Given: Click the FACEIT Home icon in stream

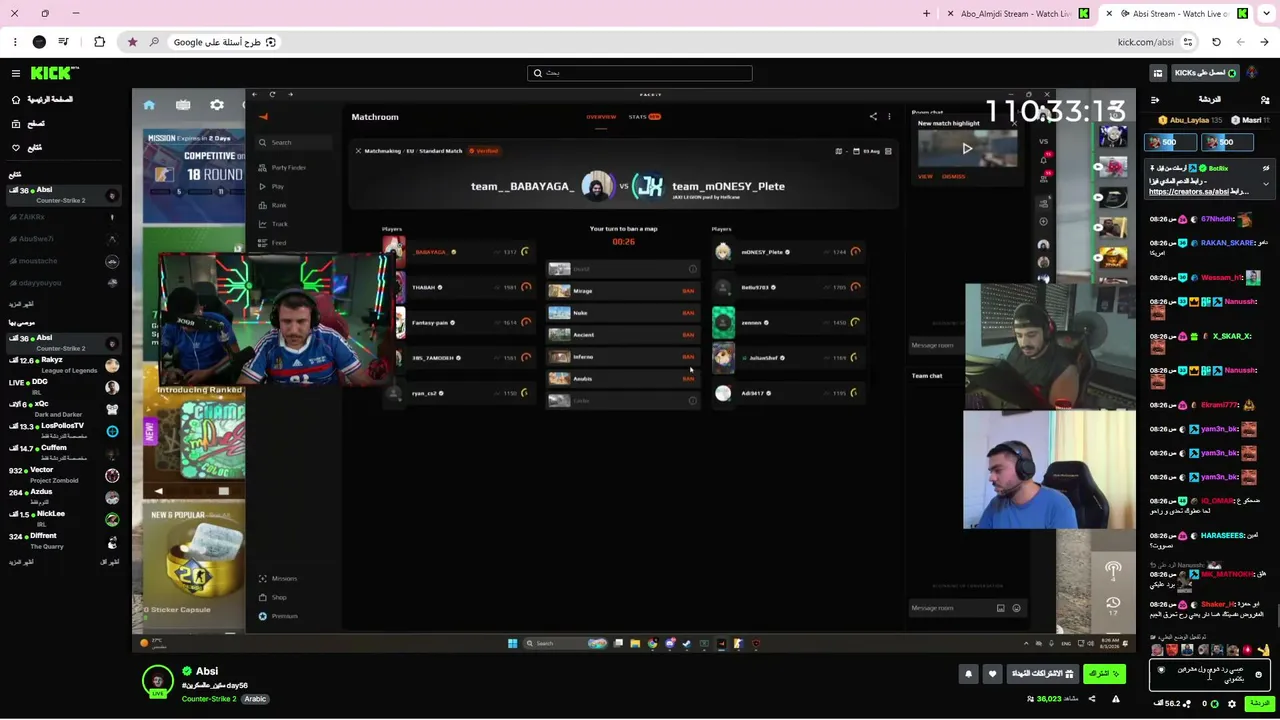Looking at the screenshot, I should click(149, 105).
